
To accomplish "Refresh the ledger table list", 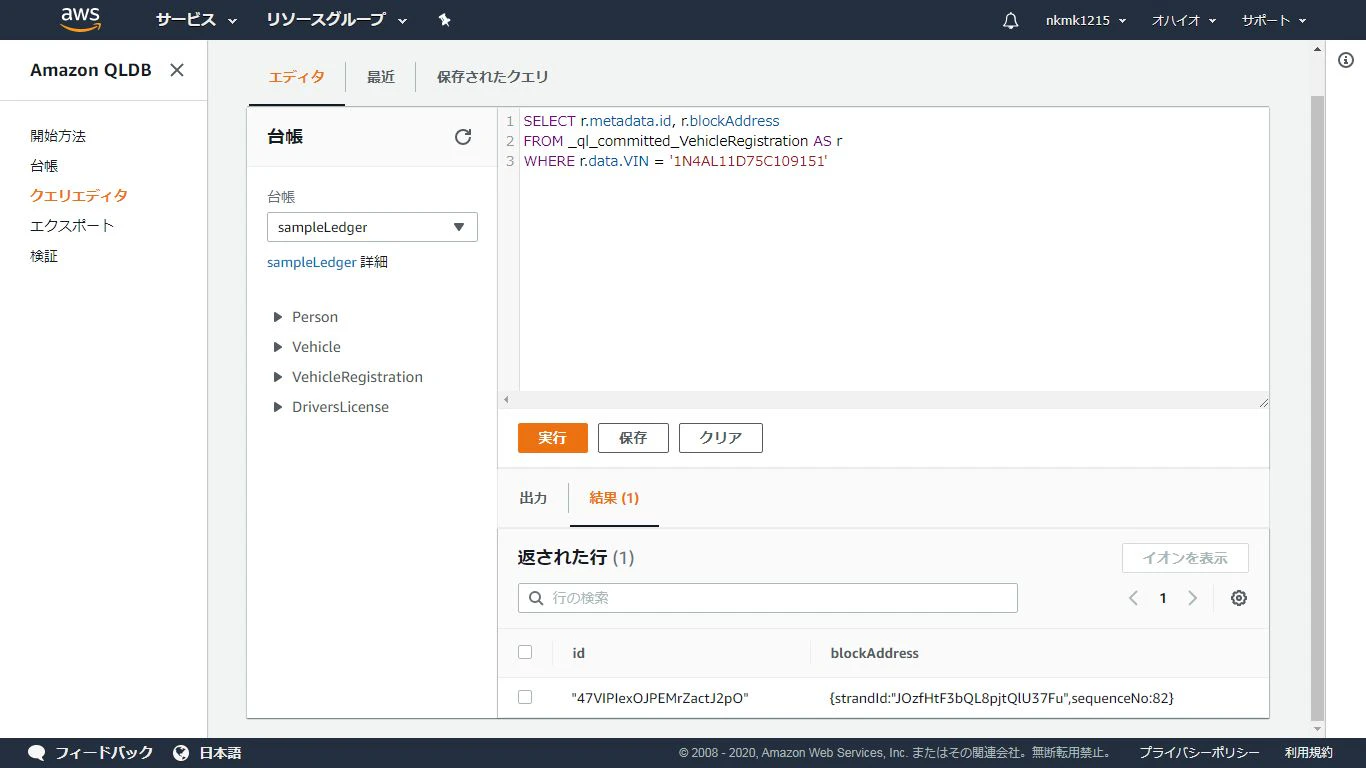I will (463, 137).
